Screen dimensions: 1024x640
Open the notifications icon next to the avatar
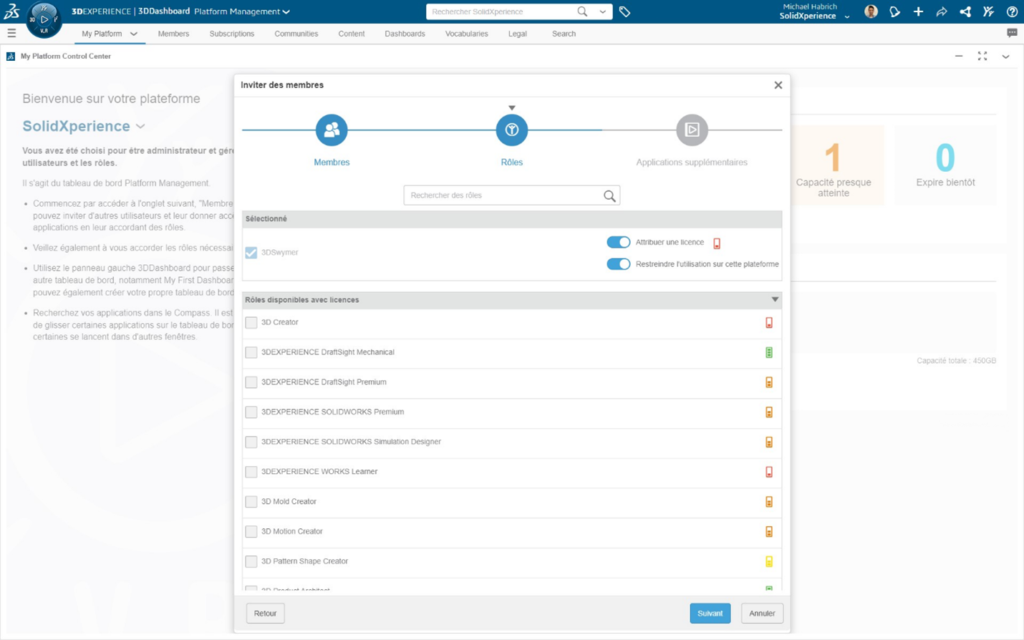[x=895, y=11]
